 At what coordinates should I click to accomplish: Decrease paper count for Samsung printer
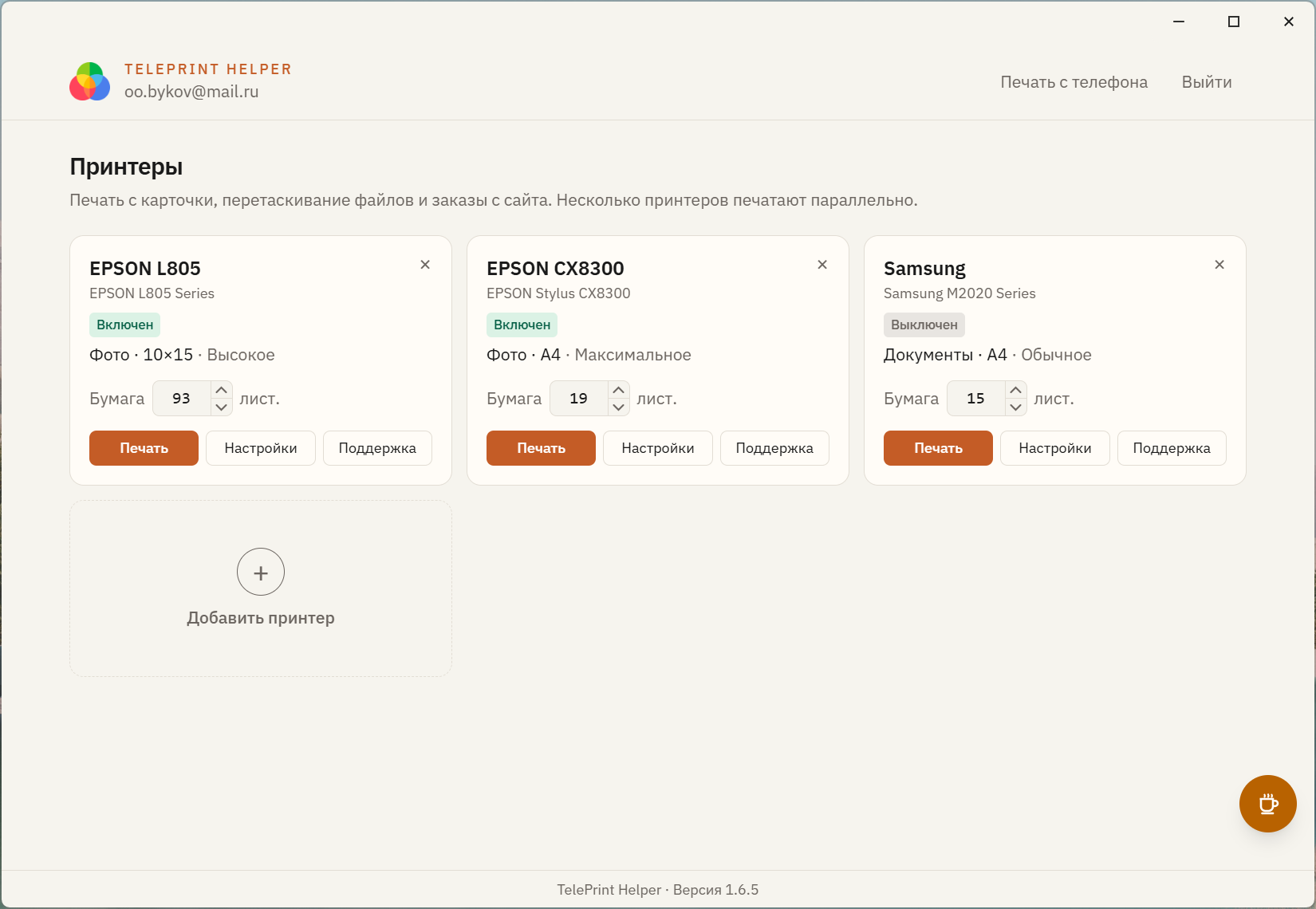click(1015, 407)
